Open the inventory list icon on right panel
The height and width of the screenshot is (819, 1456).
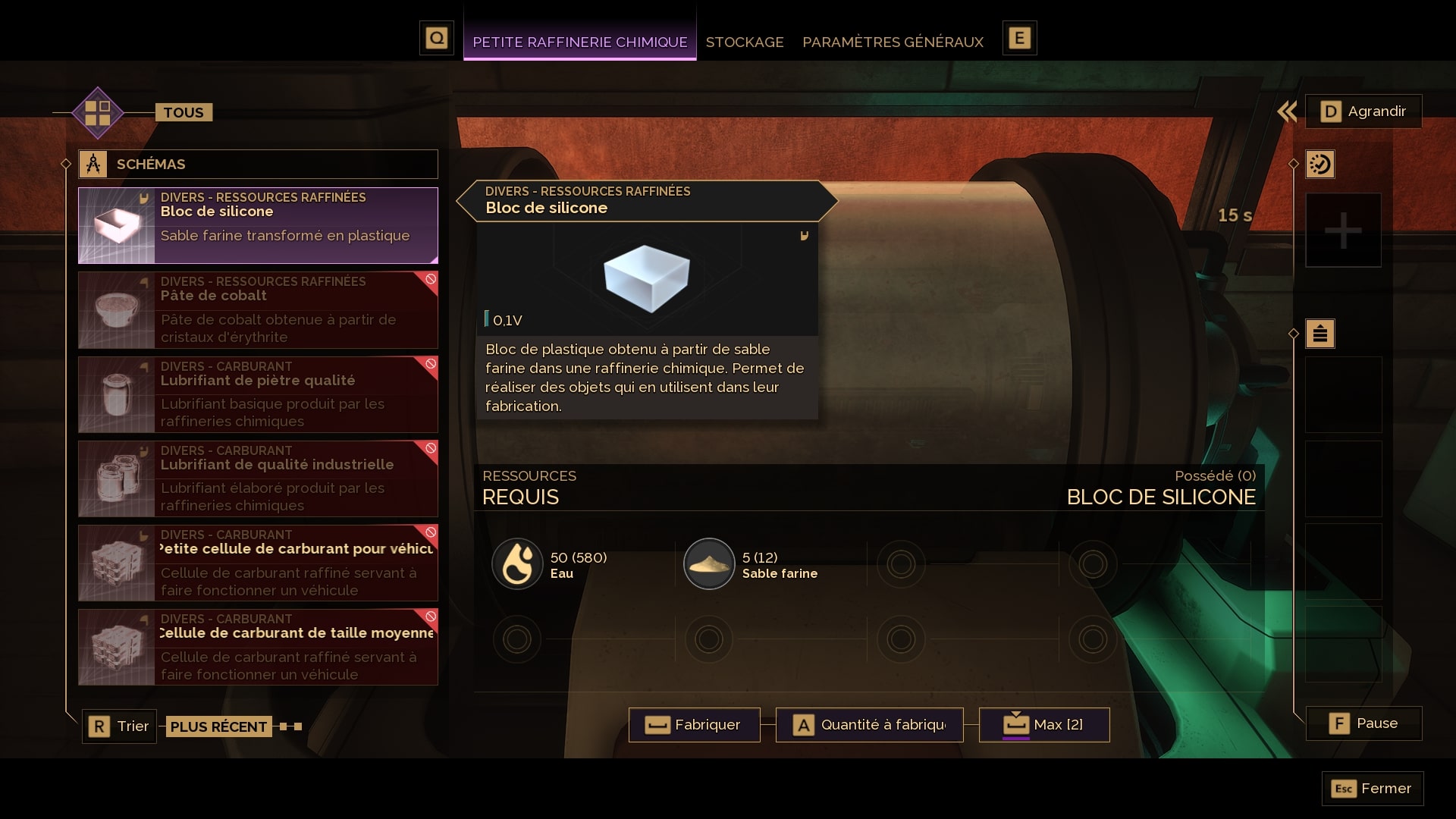(x=1320, y=334)
